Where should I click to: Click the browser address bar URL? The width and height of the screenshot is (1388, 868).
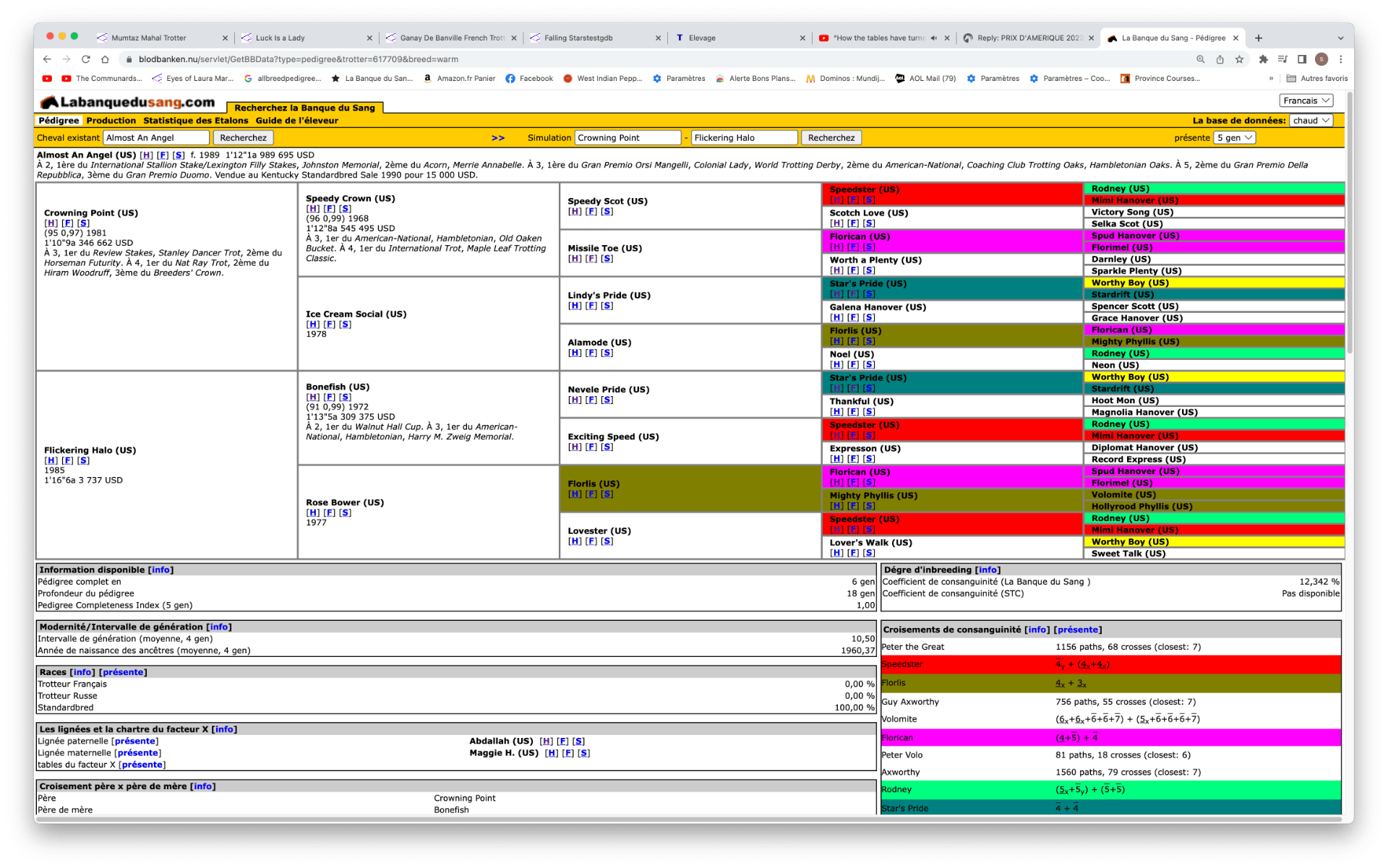pyautogui.click(x=298, y=59)
